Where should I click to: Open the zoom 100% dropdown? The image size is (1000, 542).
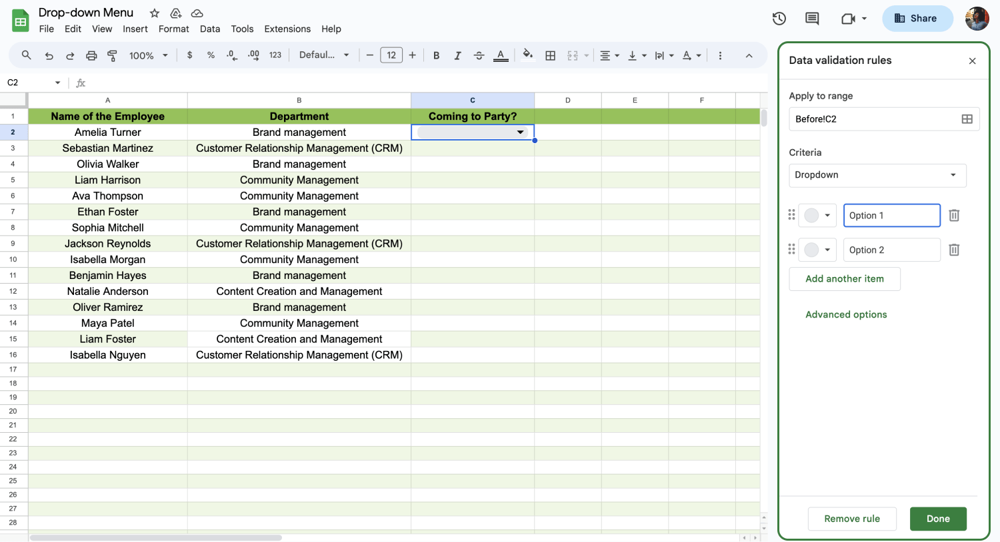coord(148,55)
